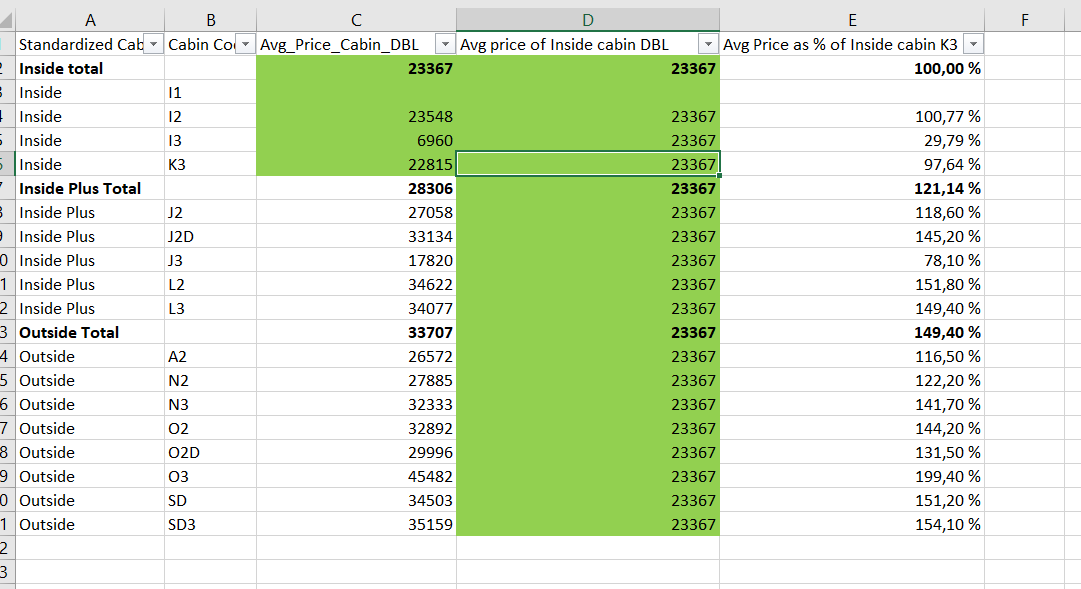The width and height of the screenshot is (1081, 589).
Task: Click the percentage 100,77 %
Action: pyautogui.click(x=947, y=117)
